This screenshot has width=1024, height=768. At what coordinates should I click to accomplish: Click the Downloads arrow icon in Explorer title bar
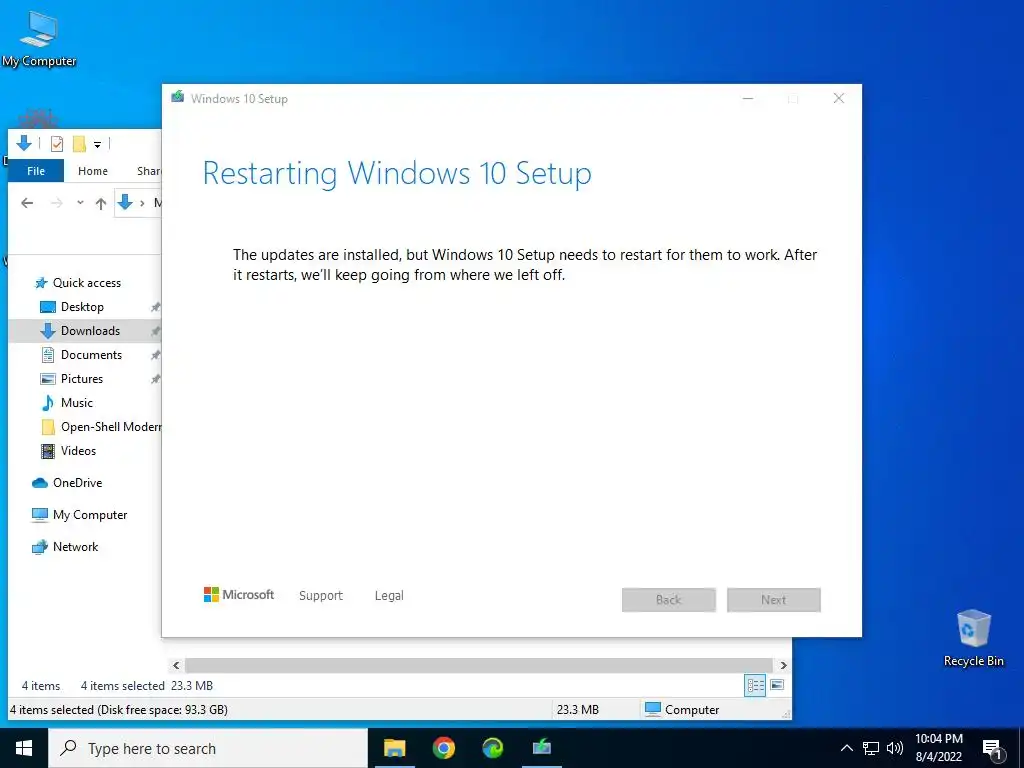[x=24, y=143]
